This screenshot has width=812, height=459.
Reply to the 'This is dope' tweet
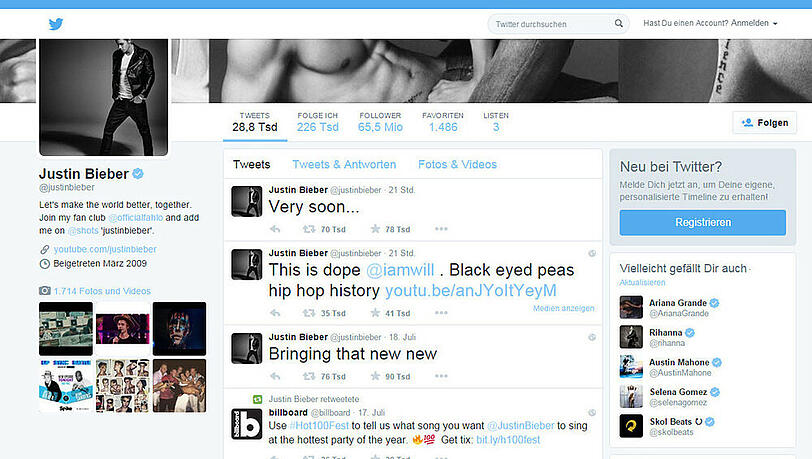point(275,313)
